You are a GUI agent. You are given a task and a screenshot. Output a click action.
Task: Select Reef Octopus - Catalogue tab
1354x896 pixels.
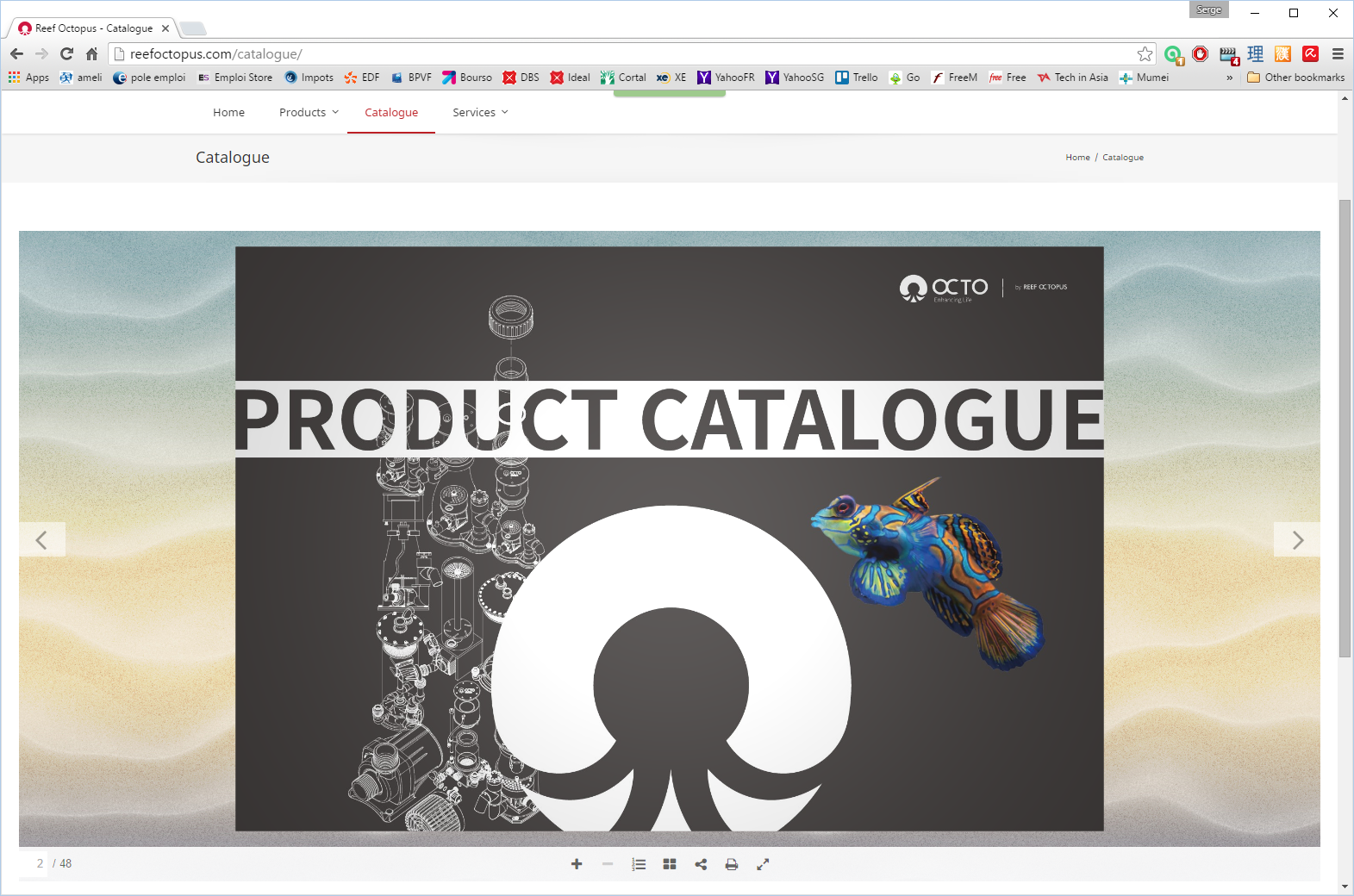93,28
